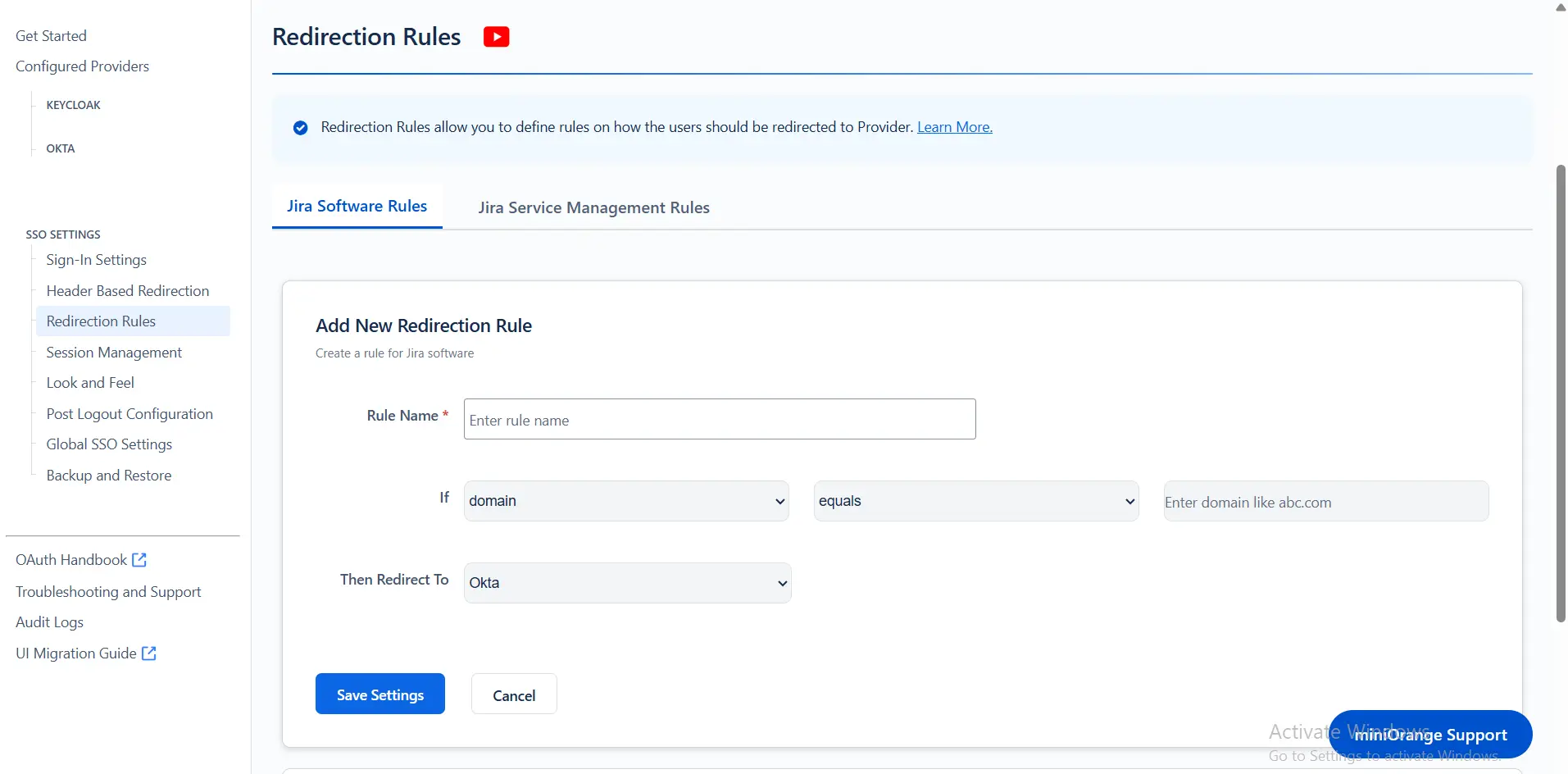Open Post Logout Configuration
This screenshot has height=774, width=1568.
coord(130,414)
